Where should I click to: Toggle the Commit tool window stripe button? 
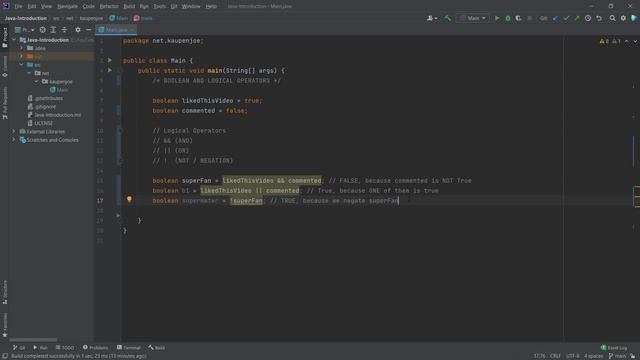pos(5,67)
